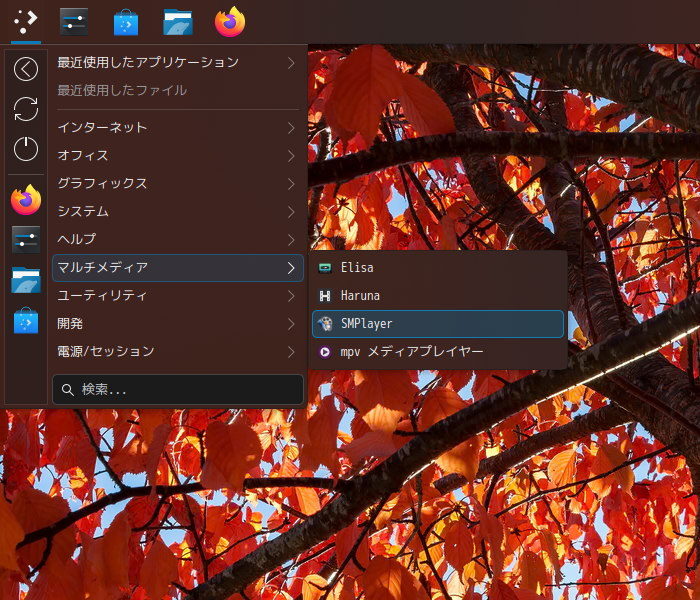
Task: Launch Discover store from the top panel
Action: coord(126,22)
